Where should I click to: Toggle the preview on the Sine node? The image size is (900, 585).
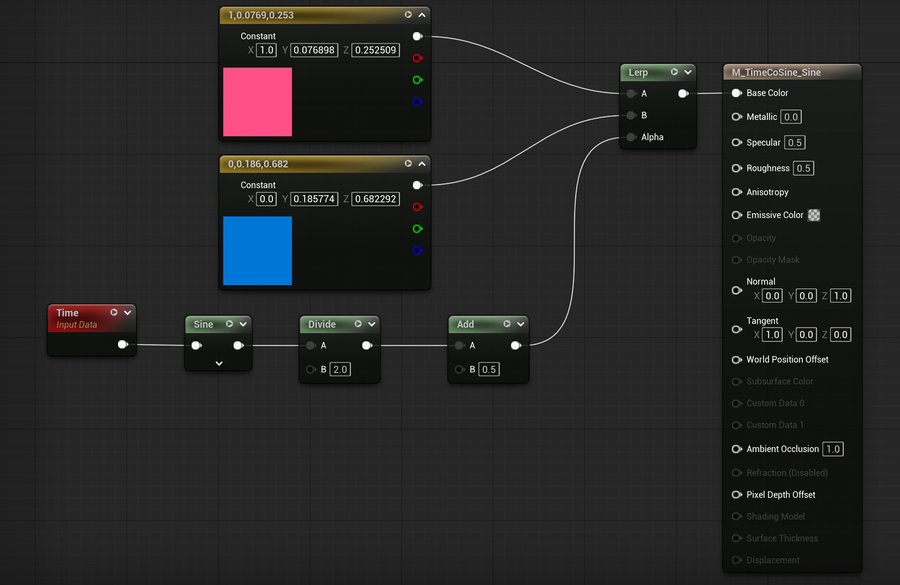coord(230,324)
